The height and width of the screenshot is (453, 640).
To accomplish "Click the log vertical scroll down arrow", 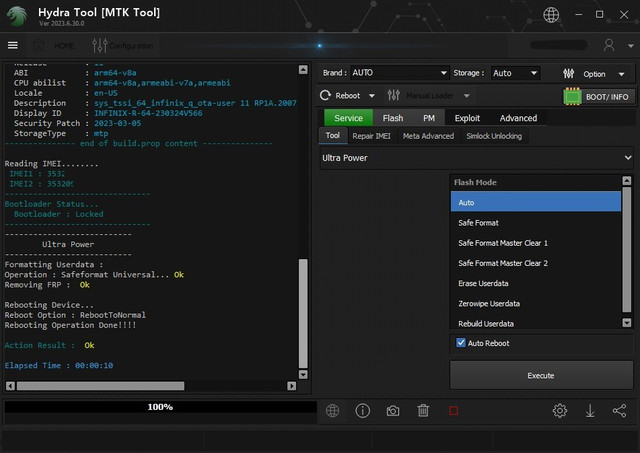I will pos(303,374).
